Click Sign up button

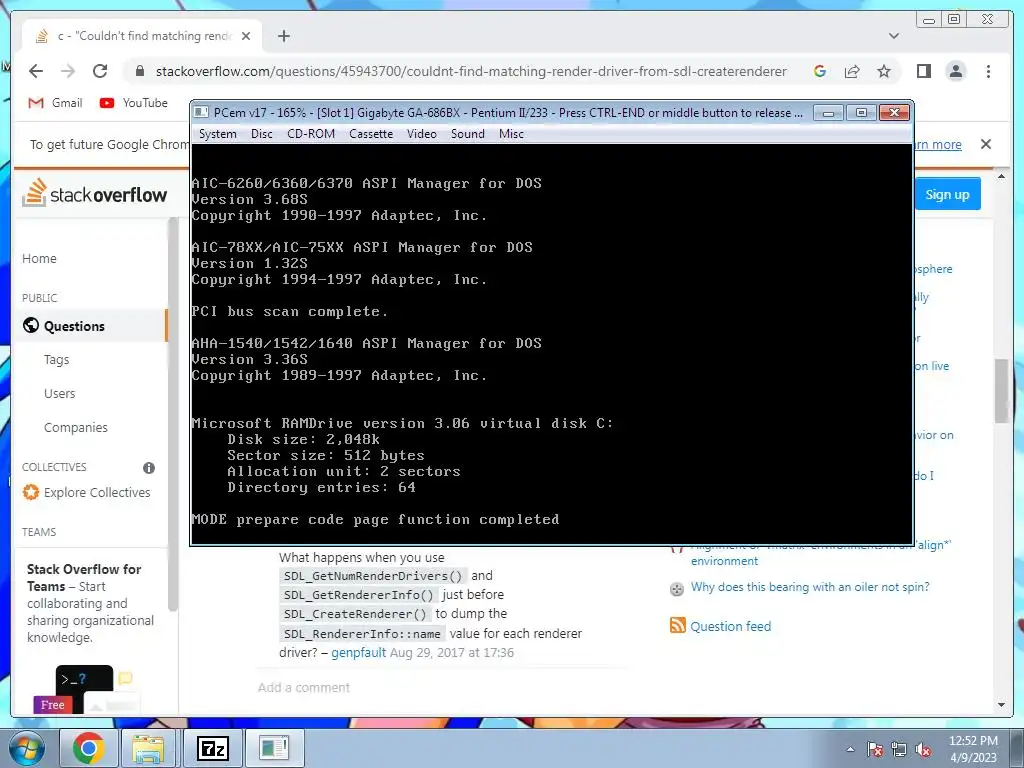coord(947,194)
